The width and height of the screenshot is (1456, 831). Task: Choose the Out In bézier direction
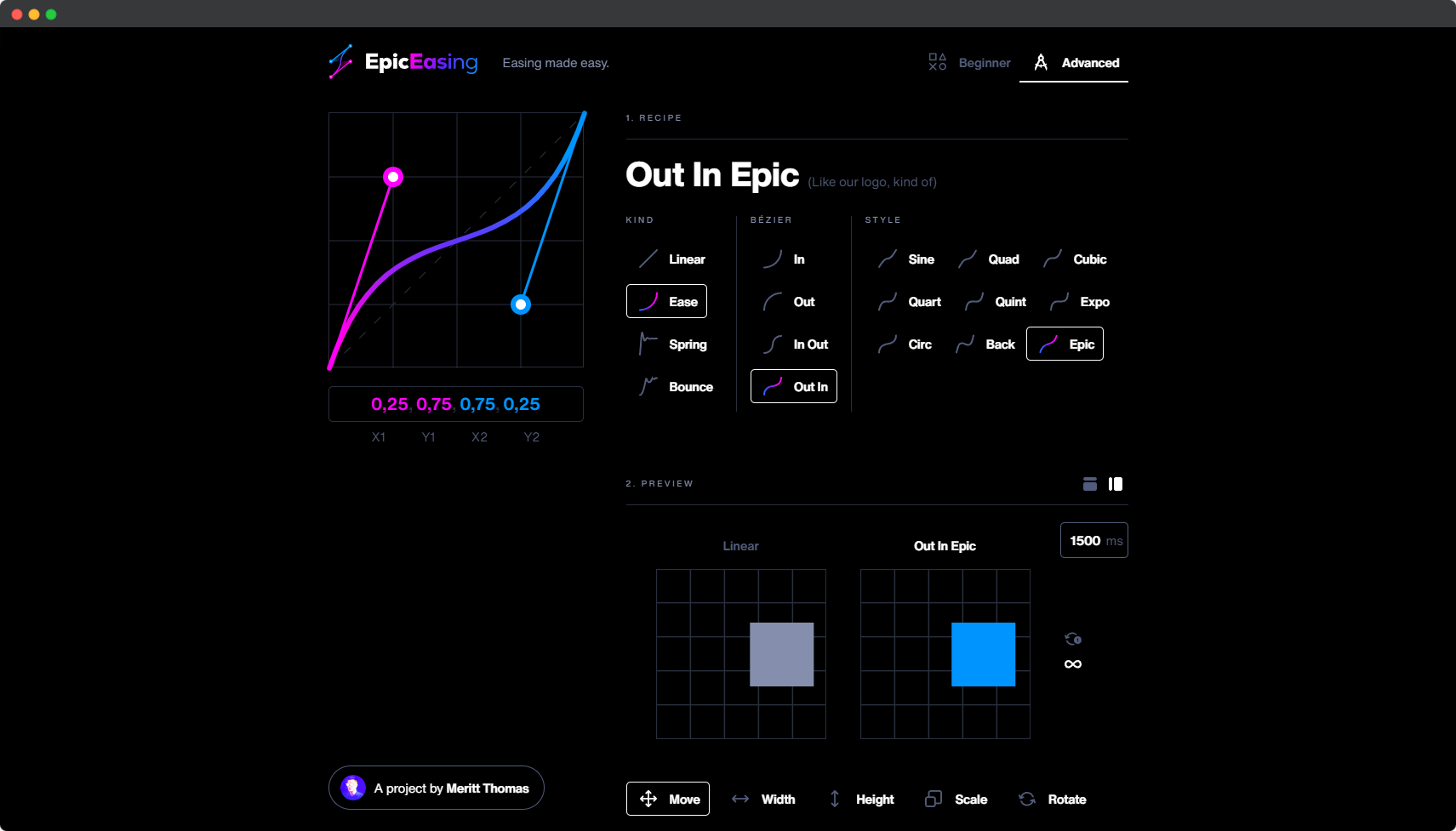[794, 386]
